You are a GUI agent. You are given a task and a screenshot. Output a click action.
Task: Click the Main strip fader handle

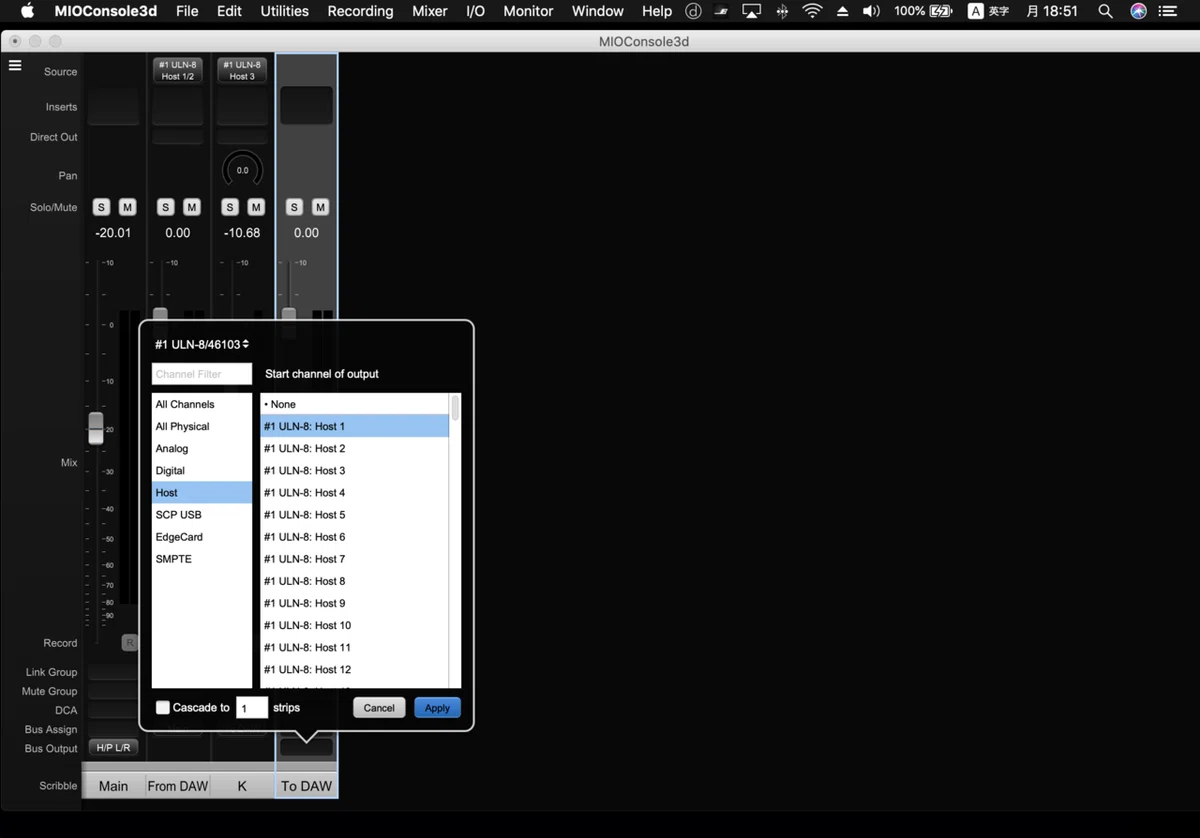(x=96, y=428)
